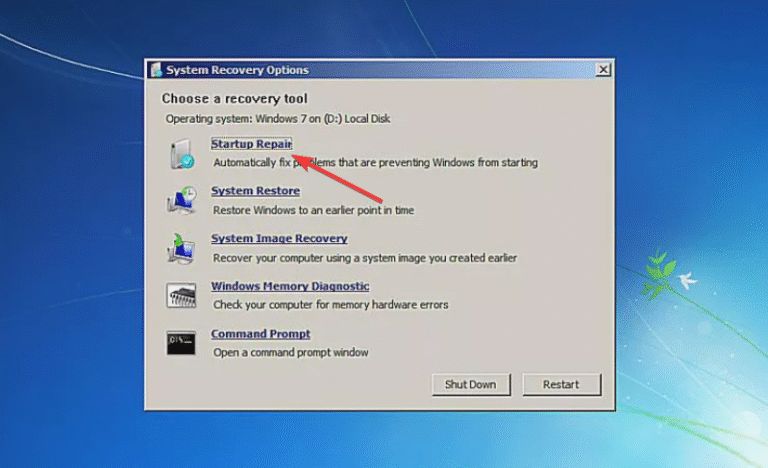
Task: Click the System Restore clock computer icon
Action: 182,200
